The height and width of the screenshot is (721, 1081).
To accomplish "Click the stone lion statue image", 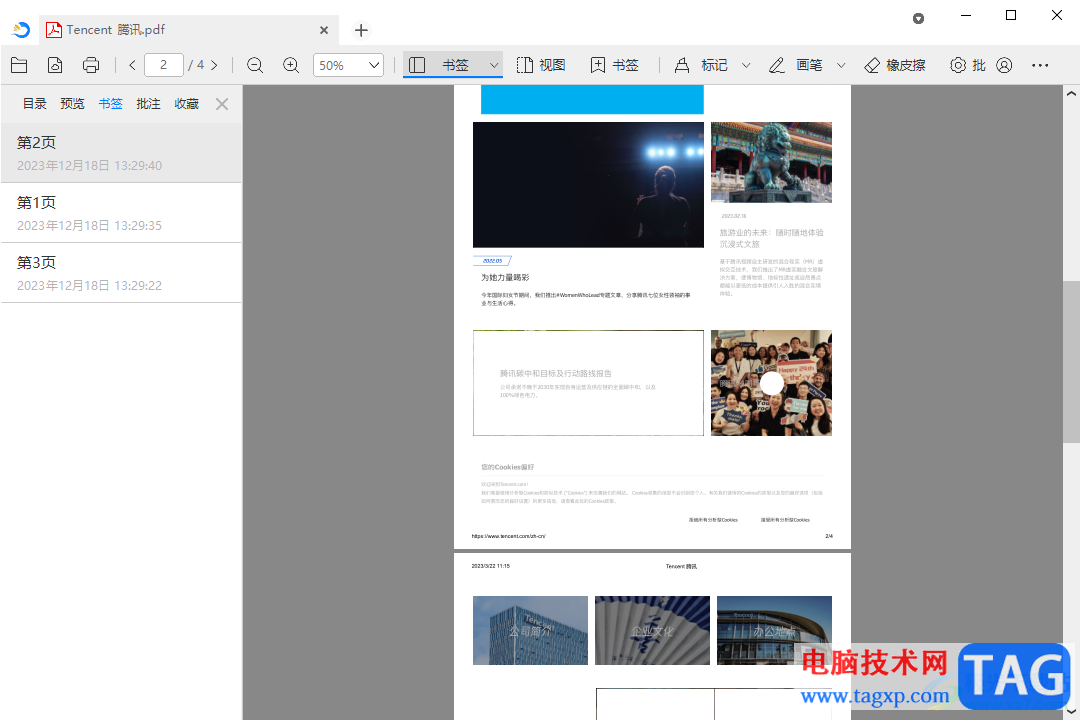I will [771, 162].
